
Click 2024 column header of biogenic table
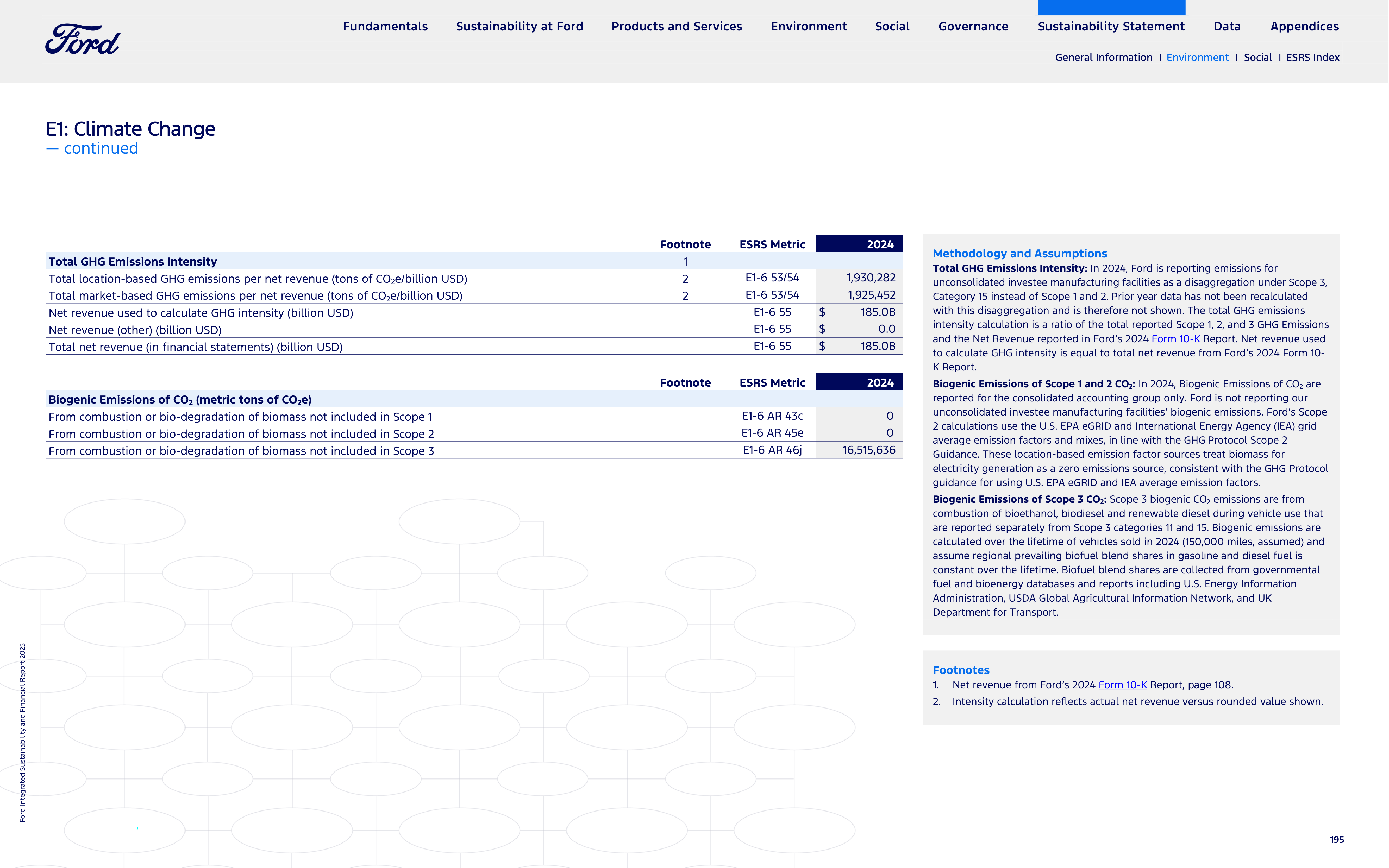click(859, 382)
